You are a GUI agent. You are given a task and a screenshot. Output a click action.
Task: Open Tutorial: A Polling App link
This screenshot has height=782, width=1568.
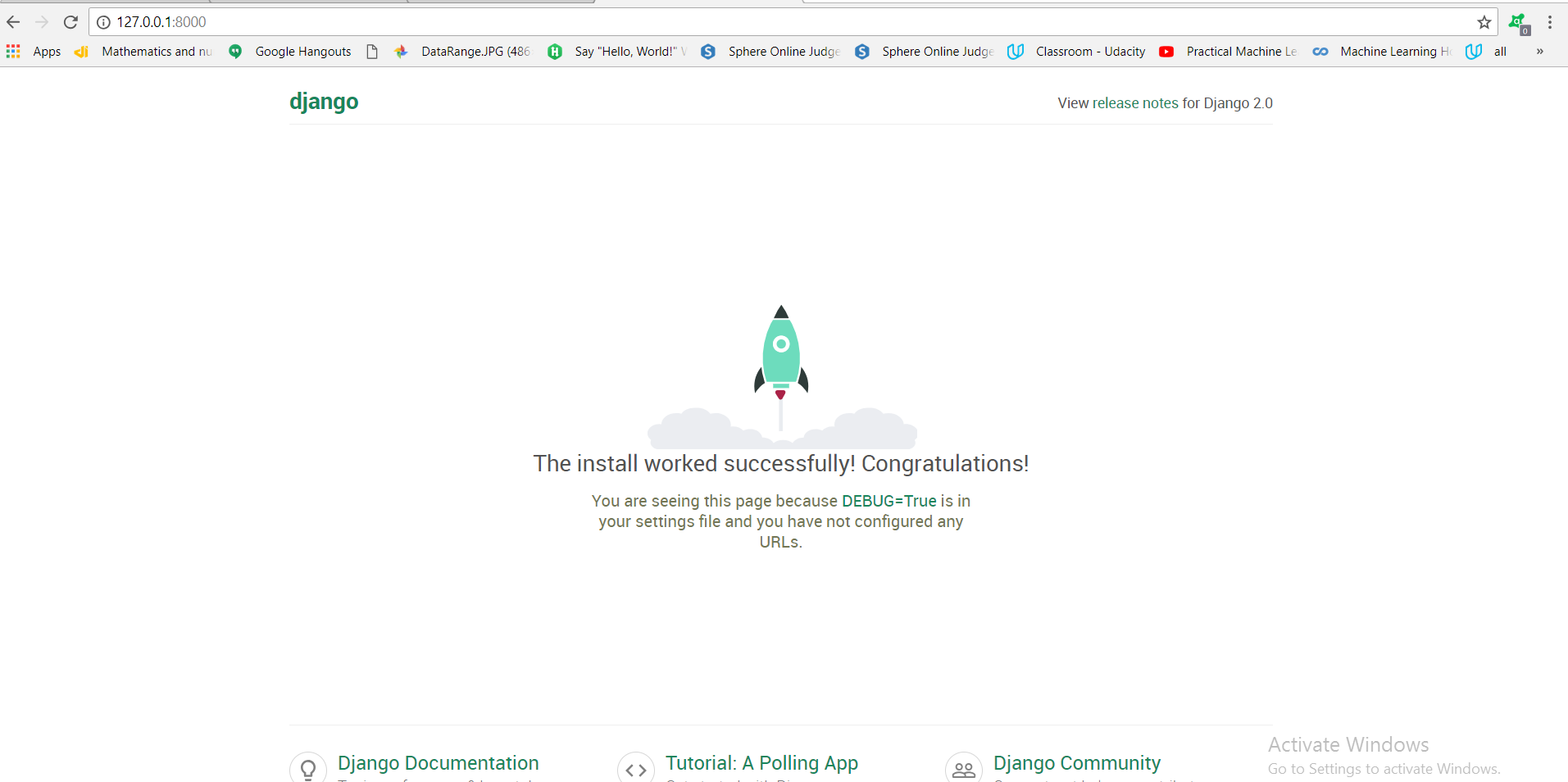[x=761, y=763]
